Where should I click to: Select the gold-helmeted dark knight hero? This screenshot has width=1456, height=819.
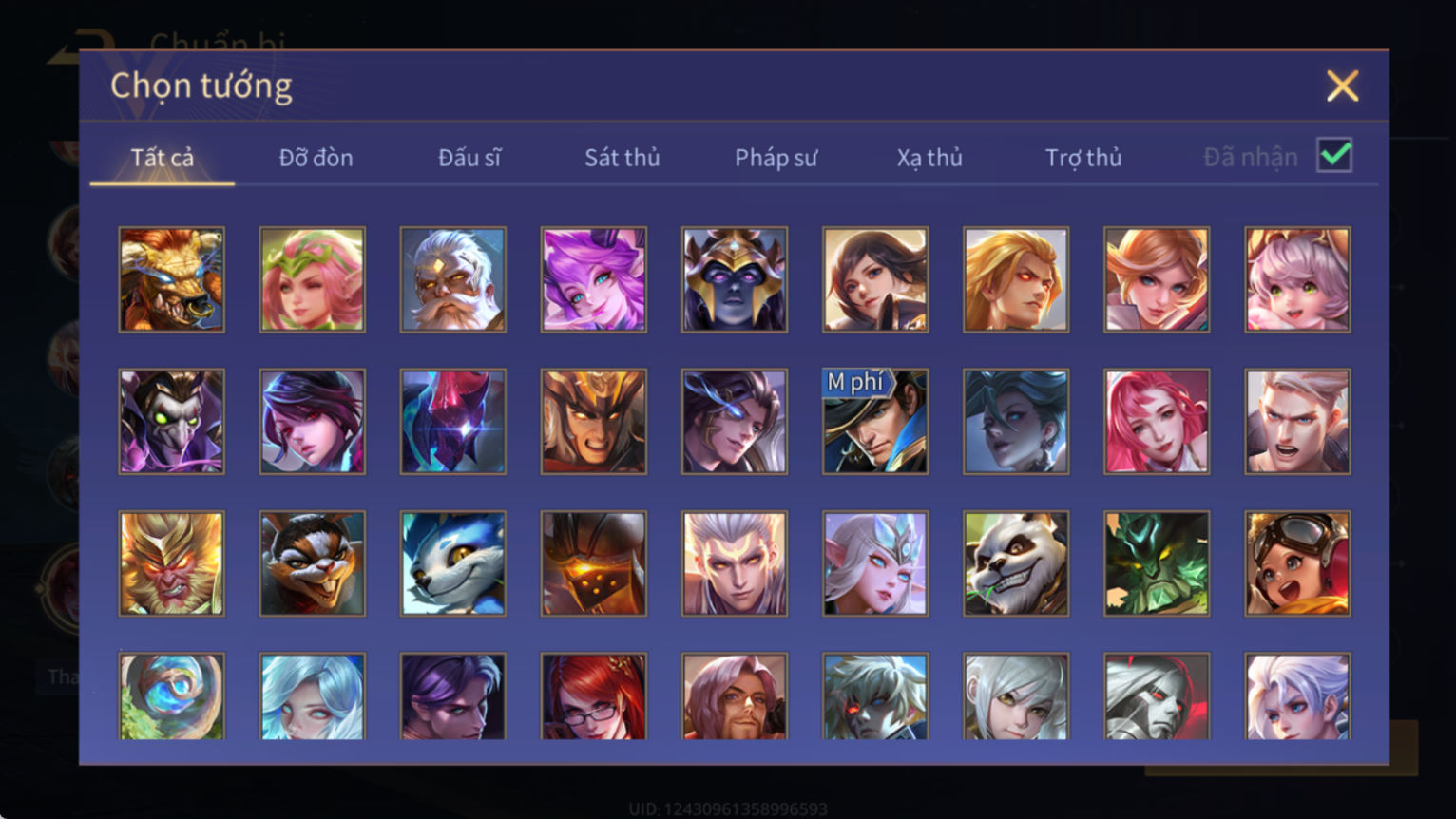click(735, 279)
